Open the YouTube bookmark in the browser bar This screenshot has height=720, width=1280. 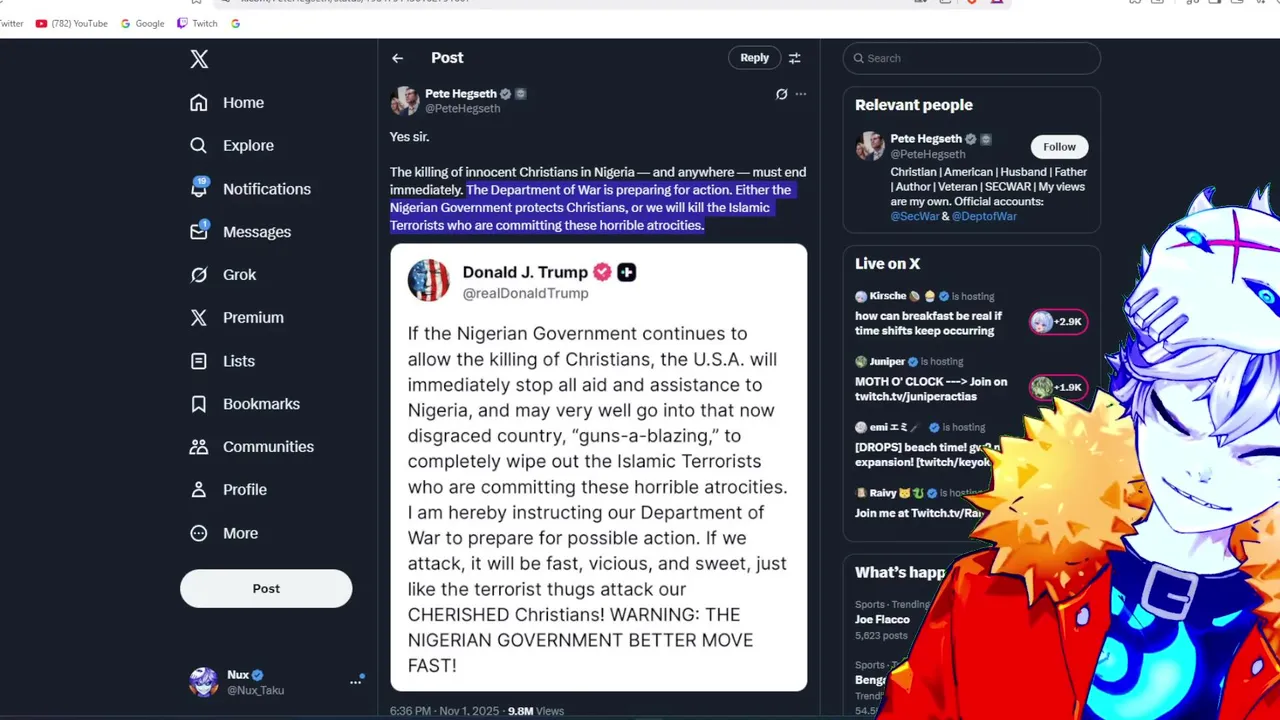point(71,23)
